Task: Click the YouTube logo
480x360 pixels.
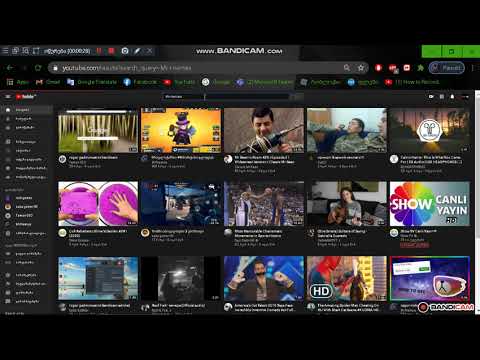Action: 25,97
